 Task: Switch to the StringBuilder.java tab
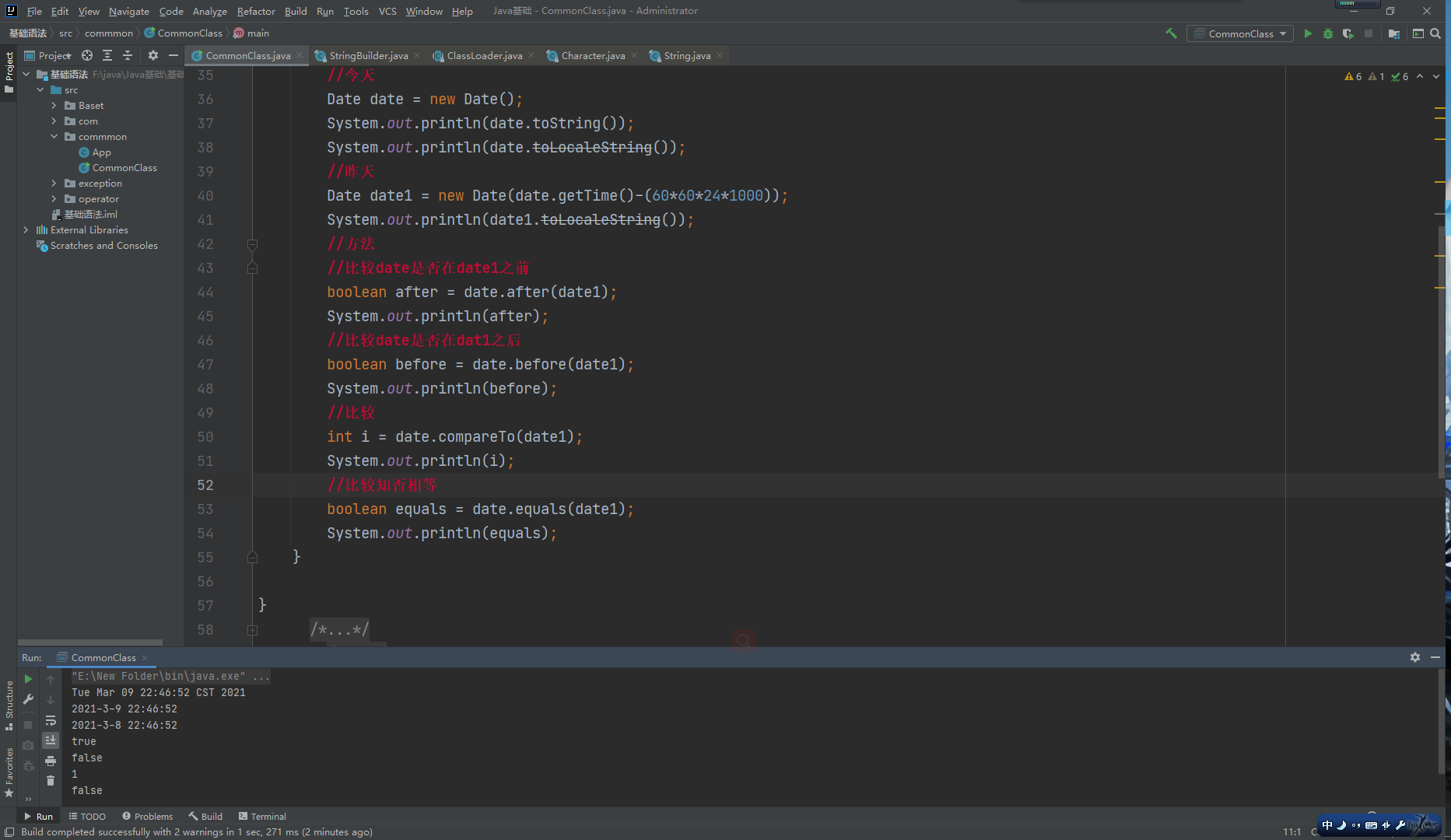point(368,55)
